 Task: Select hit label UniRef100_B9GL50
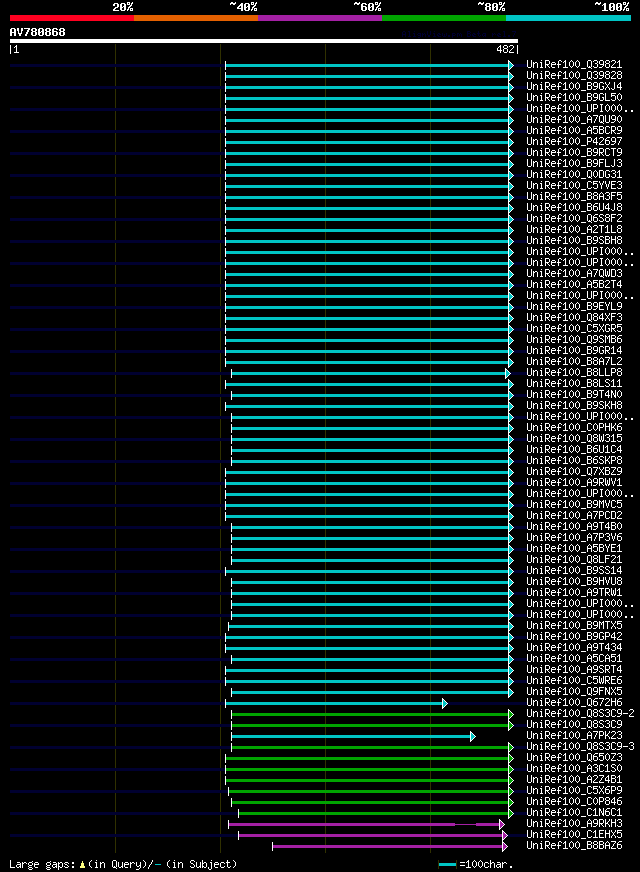(x=574, y=97)
